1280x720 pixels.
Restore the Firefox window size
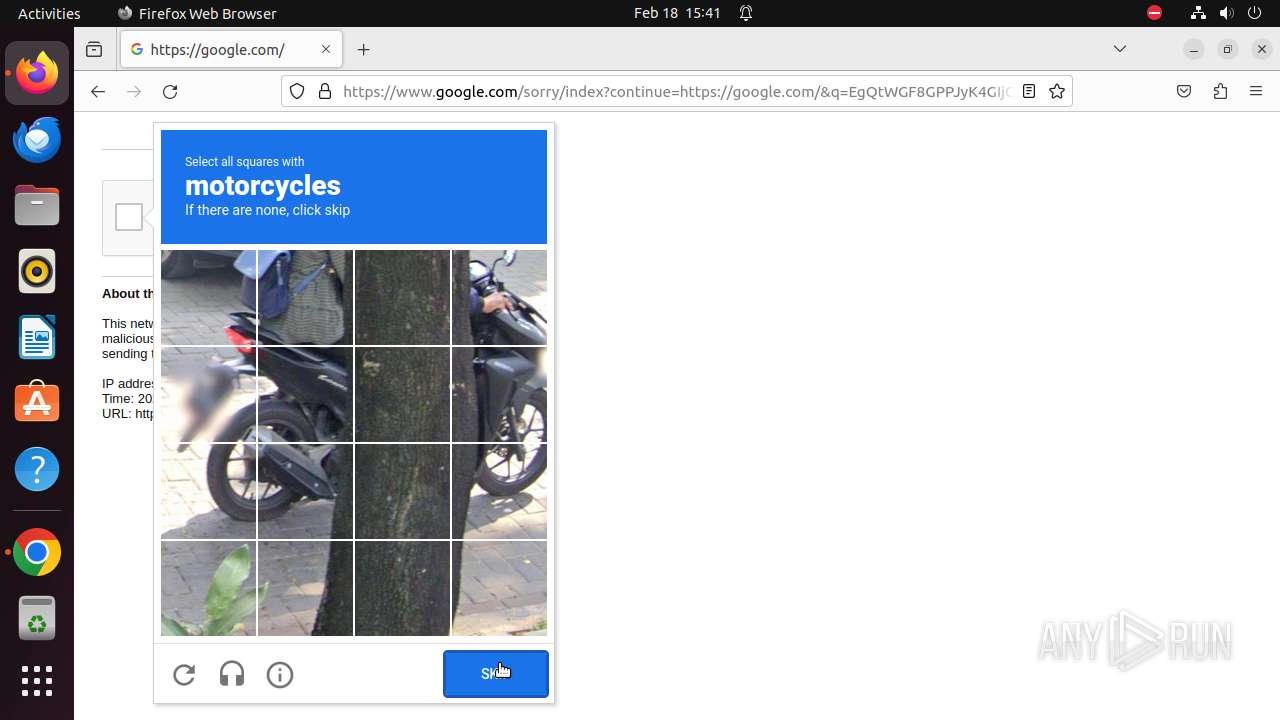pyautogui.click(x=1228, y=49)
